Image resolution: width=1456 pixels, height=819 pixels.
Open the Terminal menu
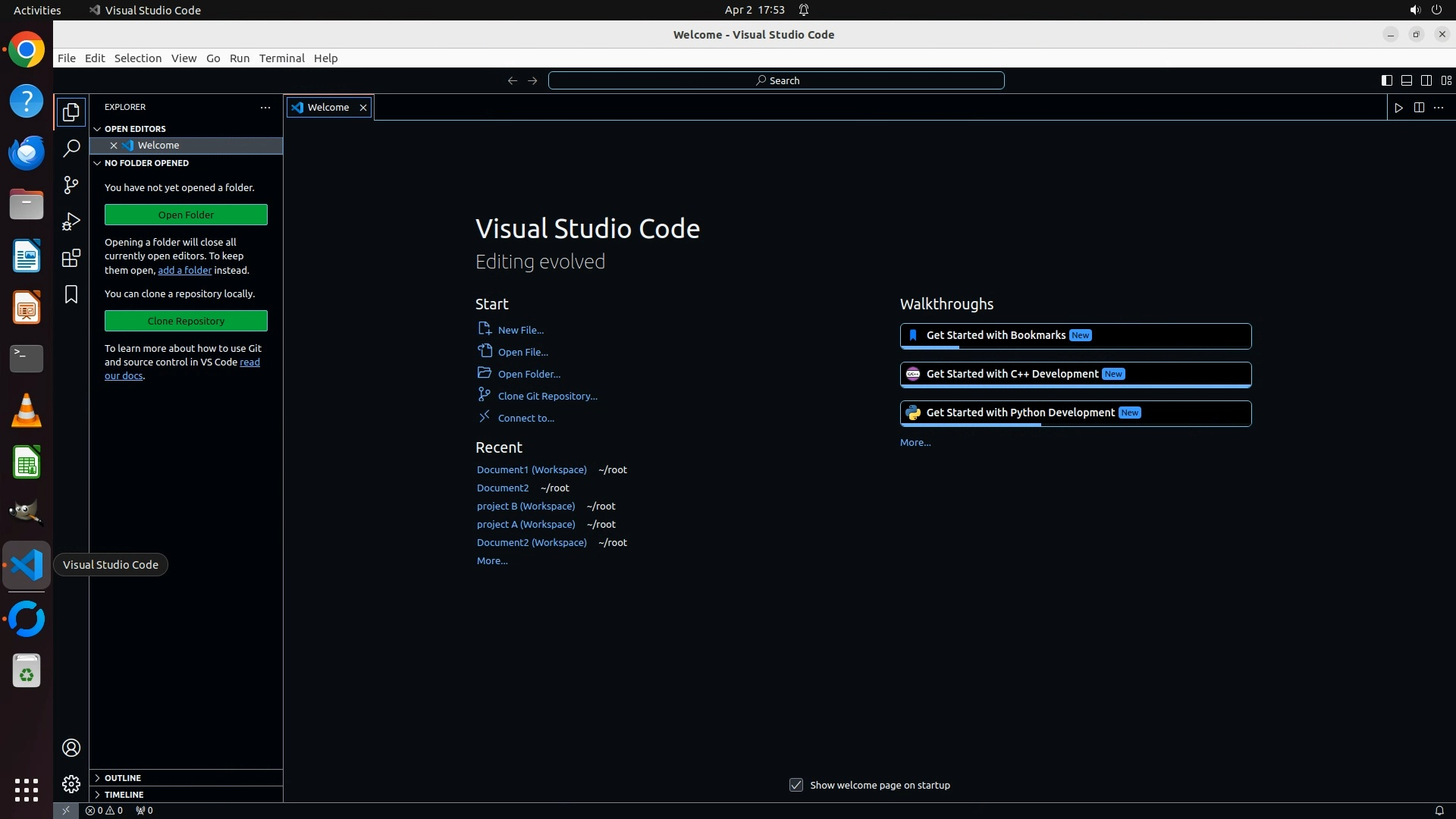(x=281, y=58)
